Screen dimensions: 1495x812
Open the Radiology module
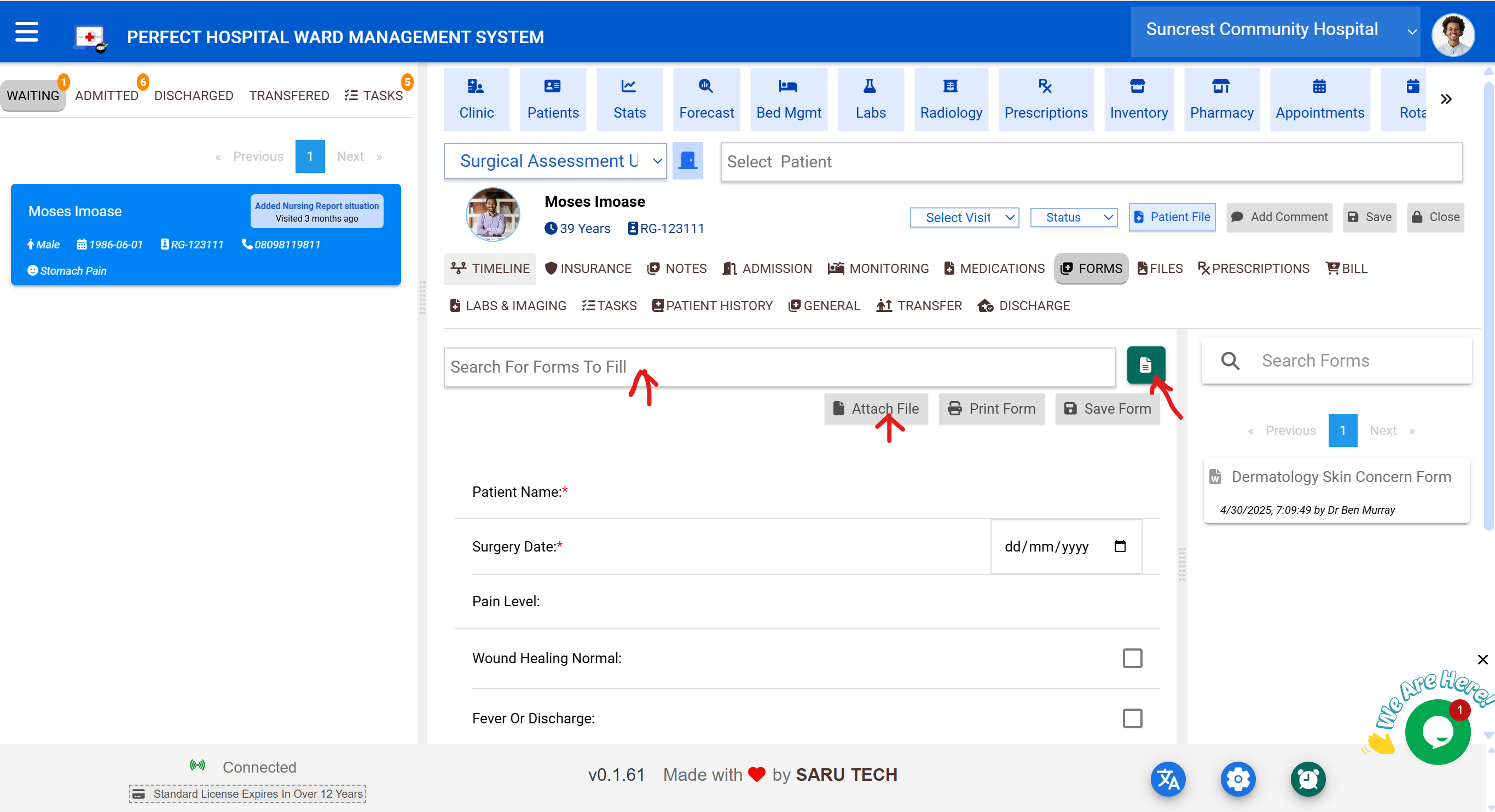pos(951,99)
